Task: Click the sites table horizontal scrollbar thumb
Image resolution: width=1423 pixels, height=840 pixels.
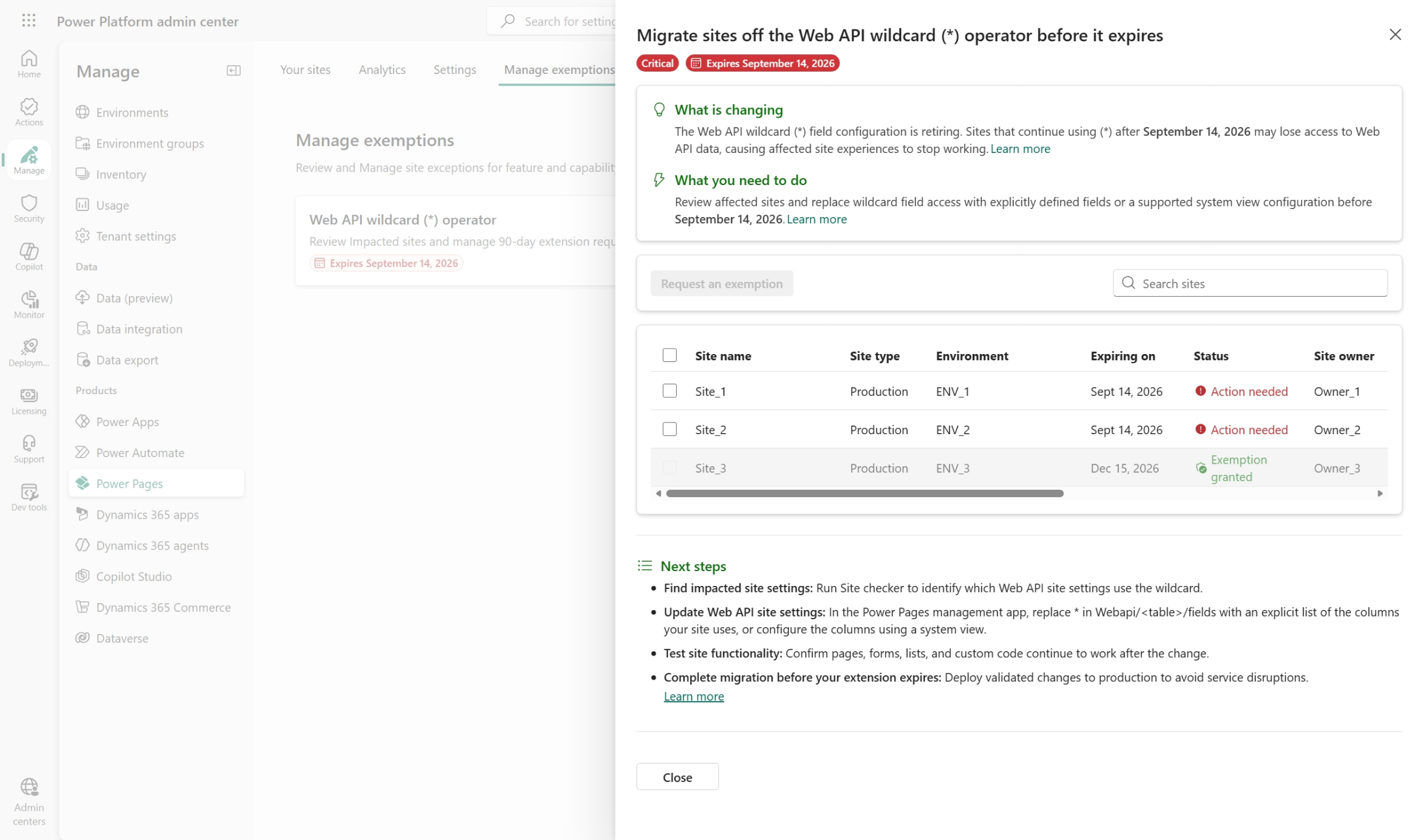Action: click(865, 493)
